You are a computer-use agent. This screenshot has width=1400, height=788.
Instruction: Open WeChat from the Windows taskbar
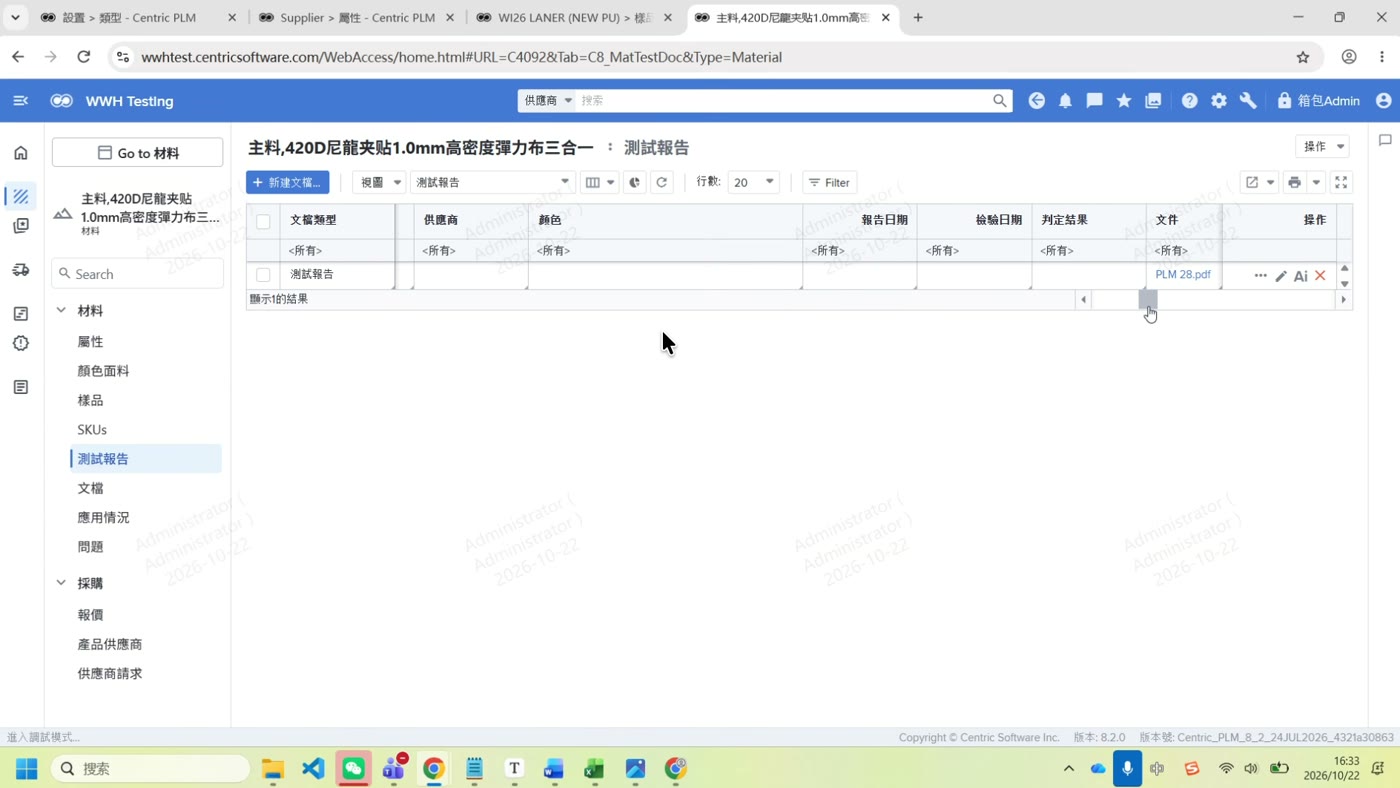(353, 768)
